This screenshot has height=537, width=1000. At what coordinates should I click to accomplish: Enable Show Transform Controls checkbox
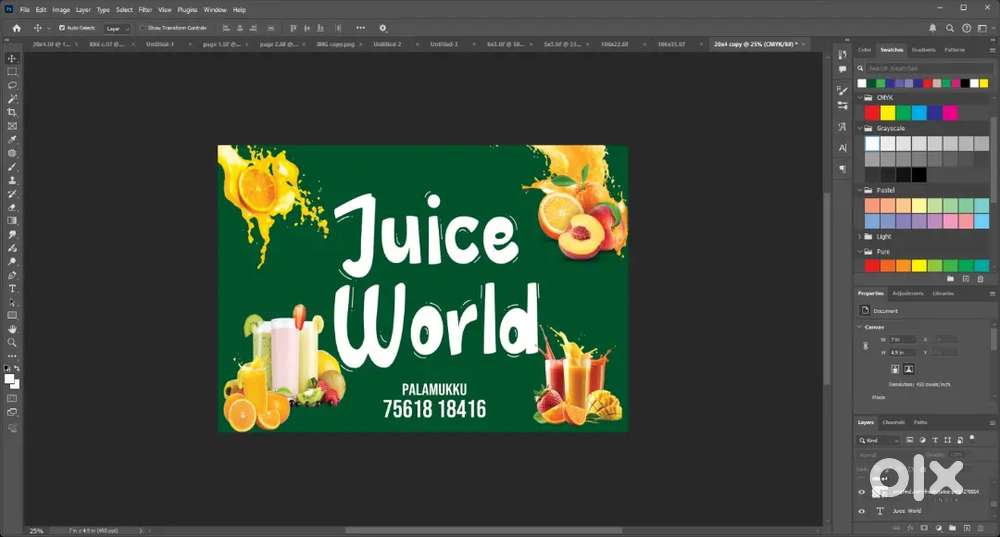coord(142,28)
